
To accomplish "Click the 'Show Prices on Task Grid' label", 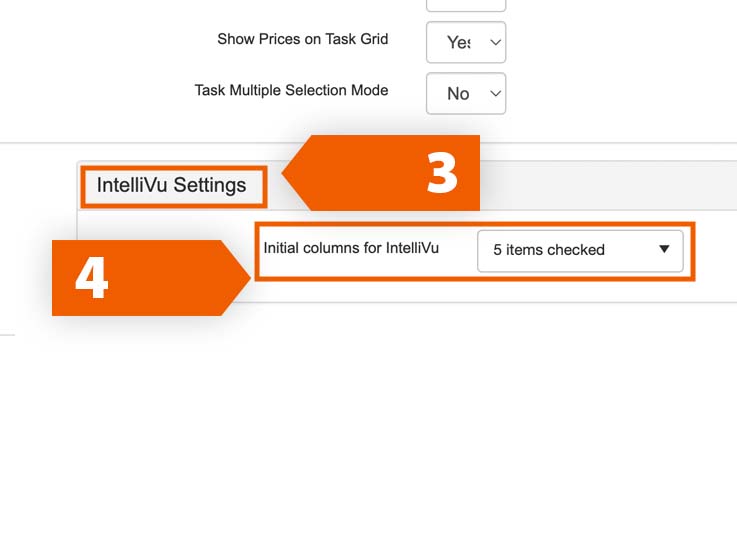I will (x=302, y=40).
